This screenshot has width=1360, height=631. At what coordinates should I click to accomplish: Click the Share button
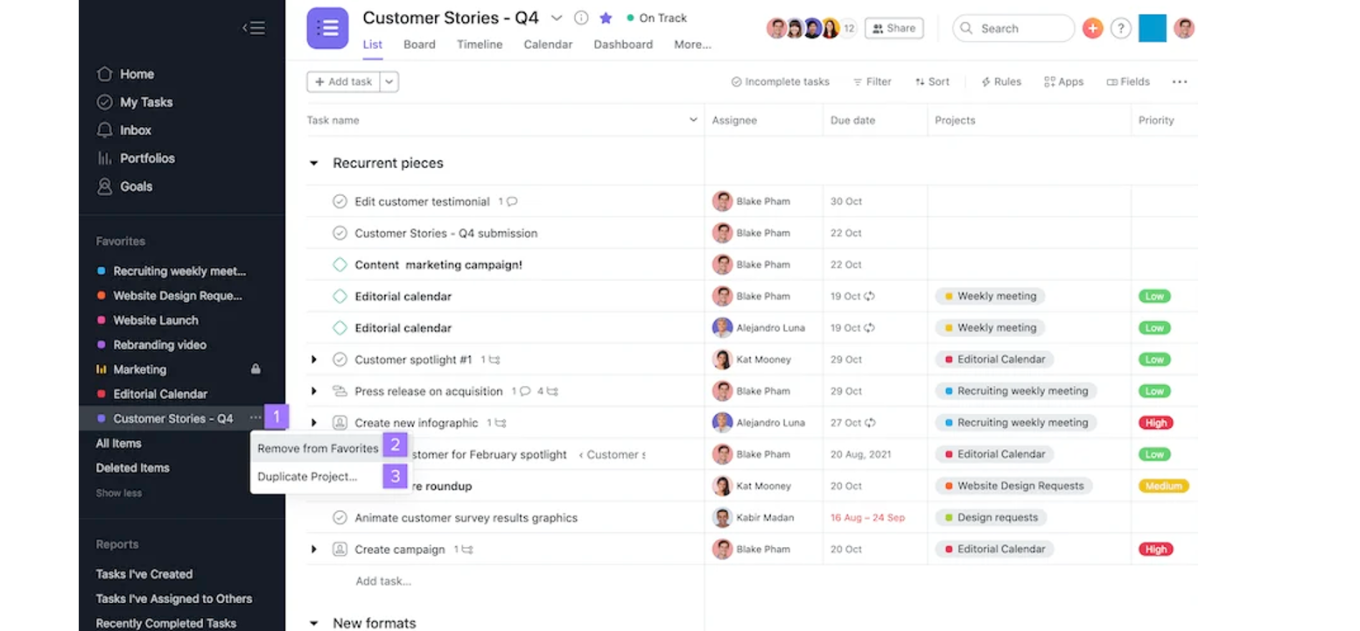[893, 27]
